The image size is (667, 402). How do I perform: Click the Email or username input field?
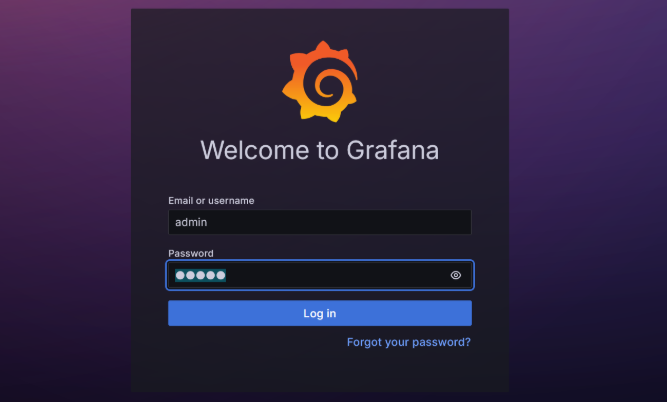click(x=320, y=222)
